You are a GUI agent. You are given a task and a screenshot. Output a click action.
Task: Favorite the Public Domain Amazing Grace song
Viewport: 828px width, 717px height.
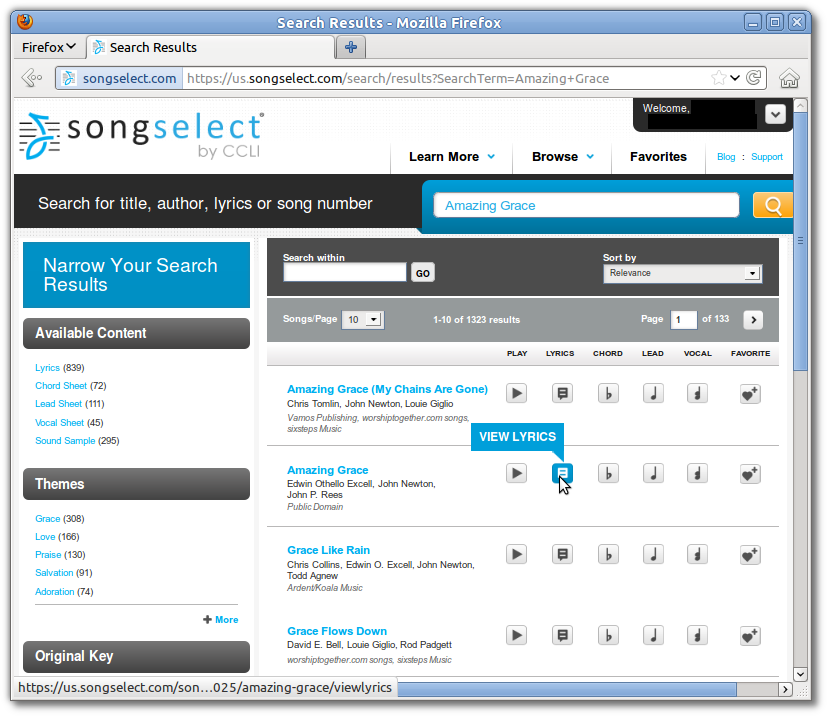pyautogui.click(x=750, y=474)
